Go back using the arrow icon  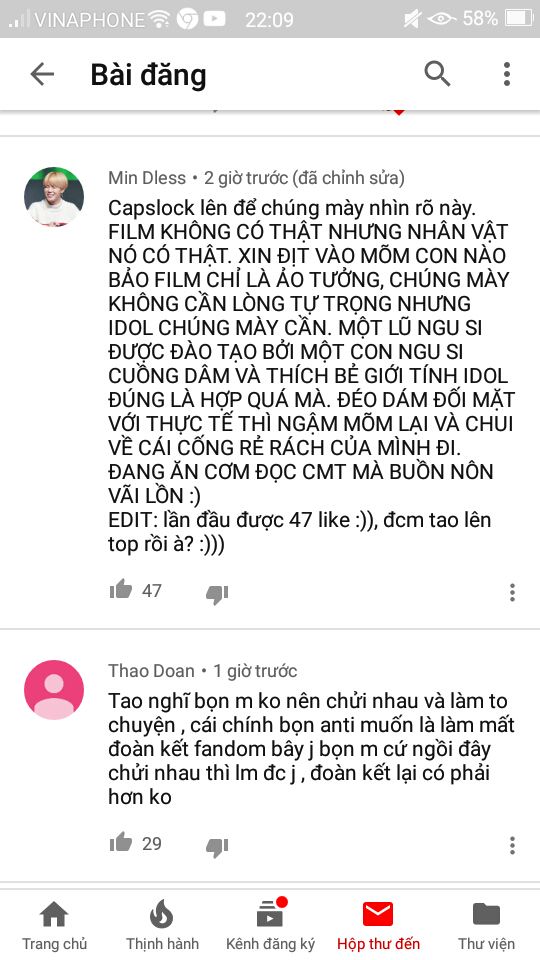[x=42, y=75]
